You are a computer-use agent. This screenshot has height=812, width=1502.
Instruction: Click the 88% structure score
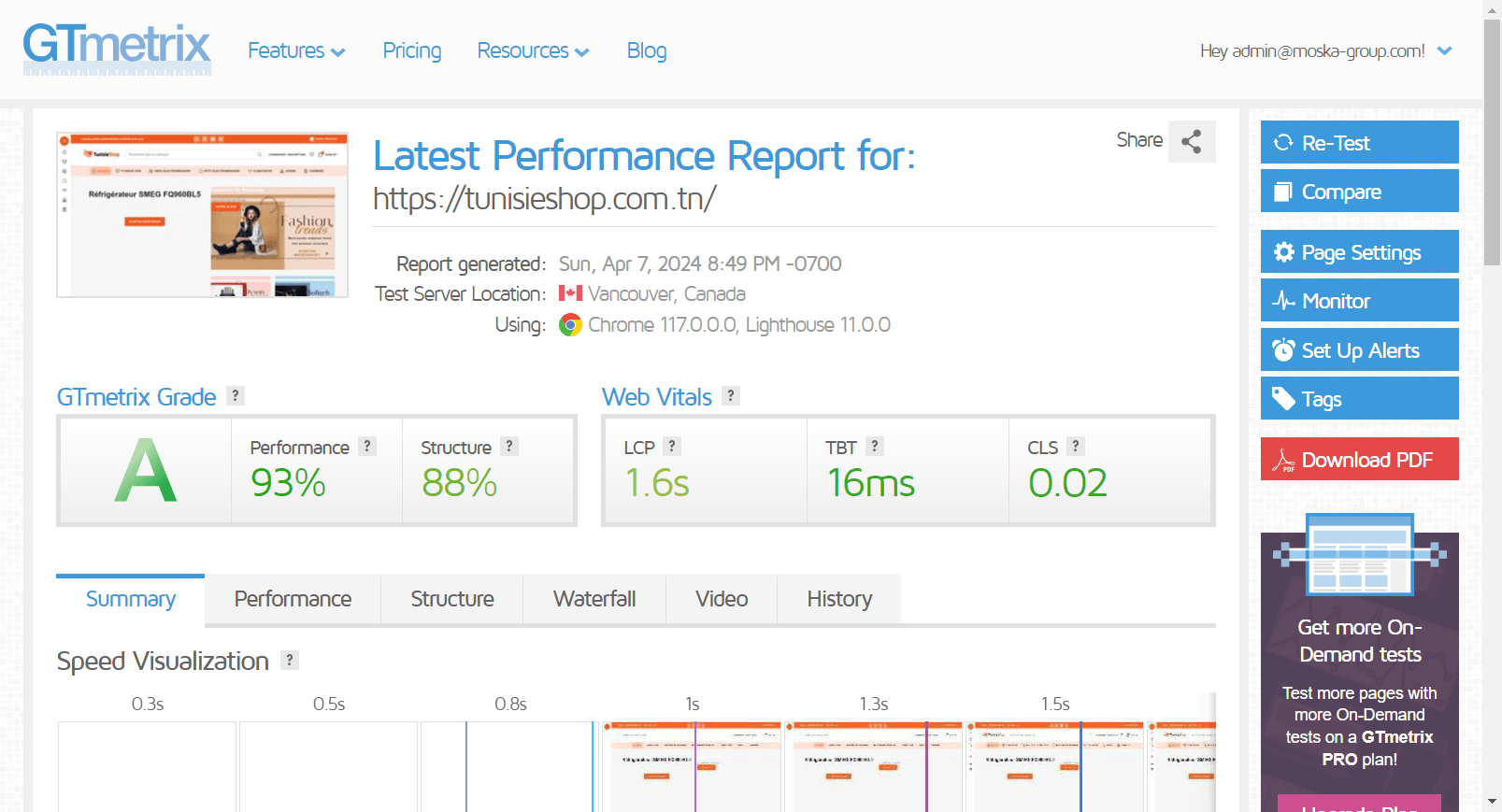coord(459,483)
